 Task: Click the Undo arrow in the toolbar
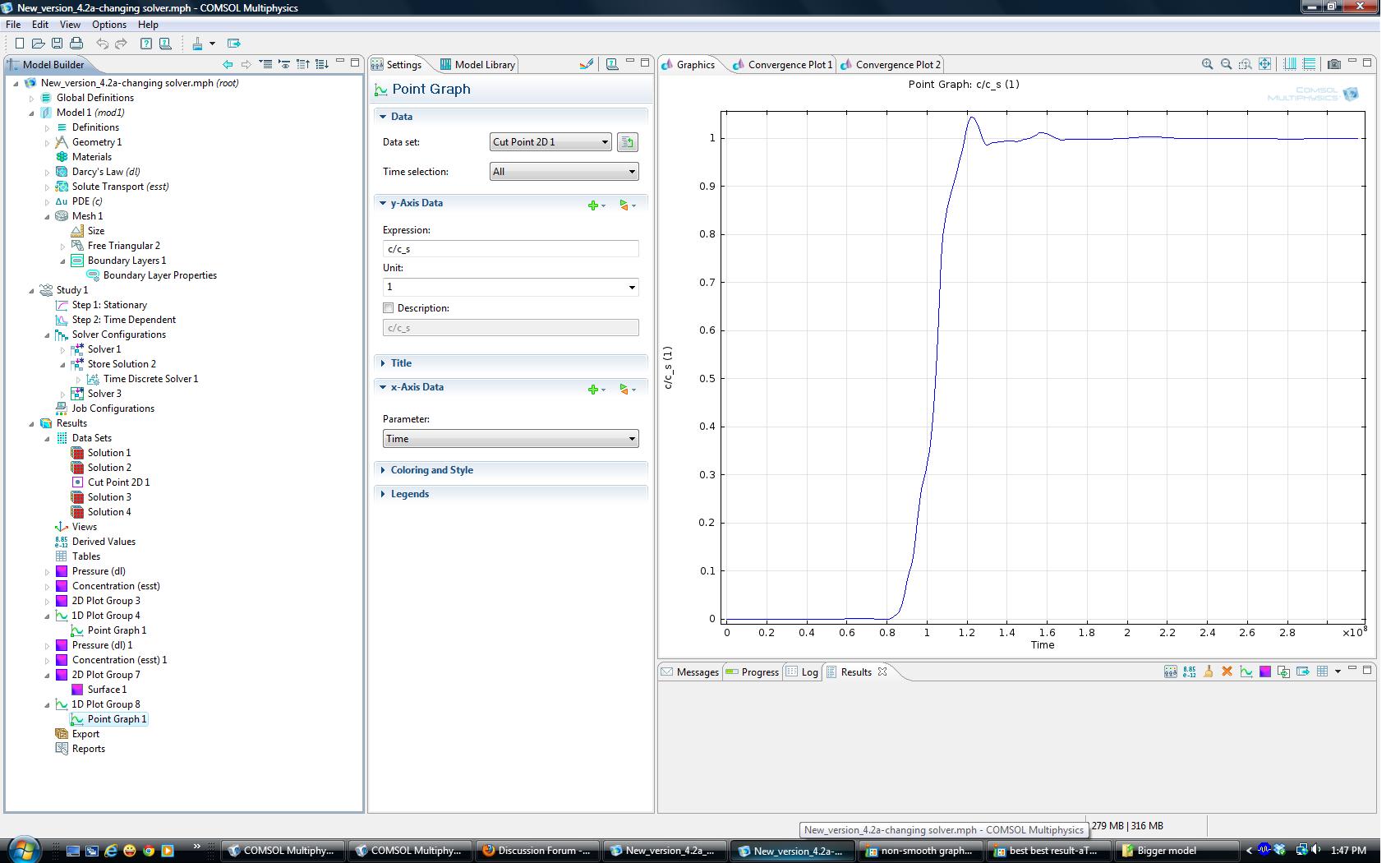(x=102, y=44)
